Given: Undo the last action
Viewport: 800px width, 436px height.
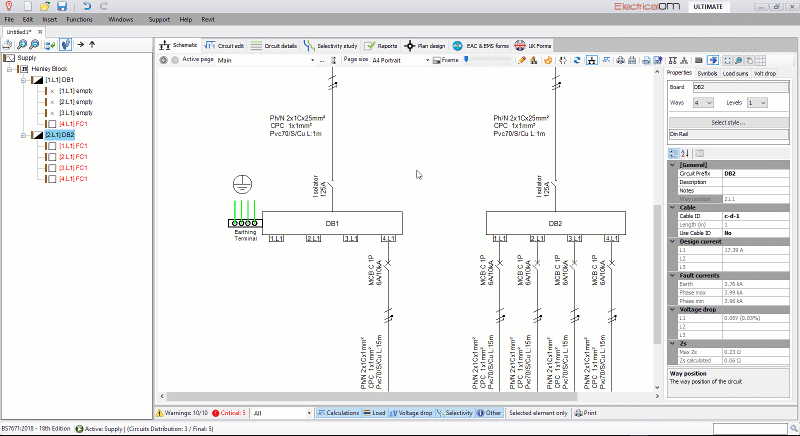Looking at the screenshot, I should (87, 6).
